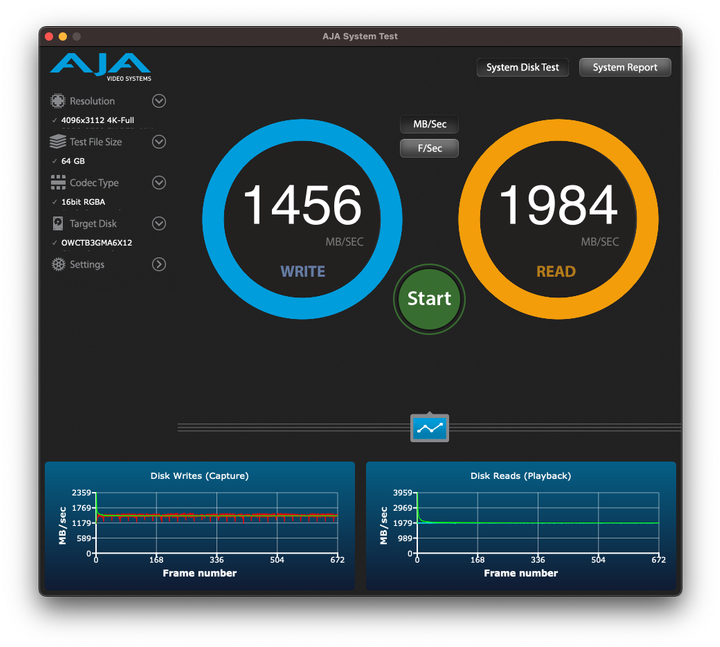720x647 pixels.
Task: Open the System Disk Test tab
Action: pyautogui.click(x=522, y=68)
